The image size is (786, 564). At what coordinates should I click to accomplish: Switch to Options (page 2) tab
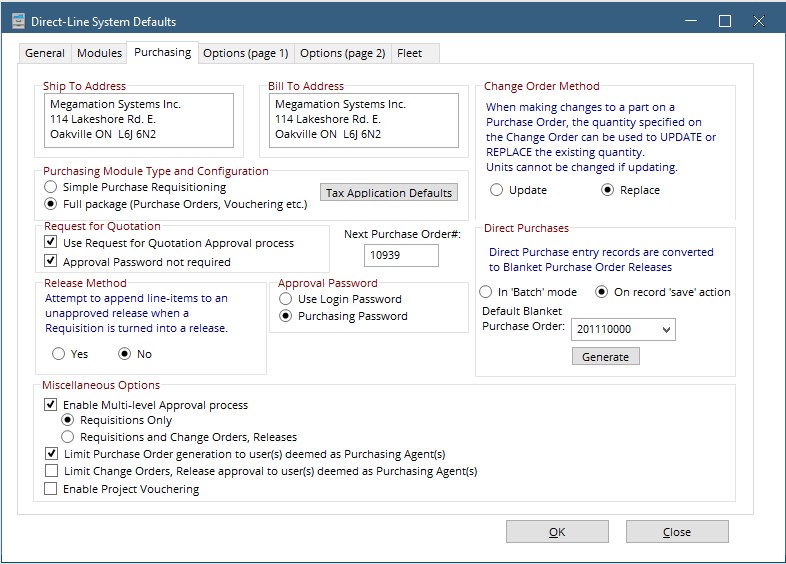coord(342,53)
